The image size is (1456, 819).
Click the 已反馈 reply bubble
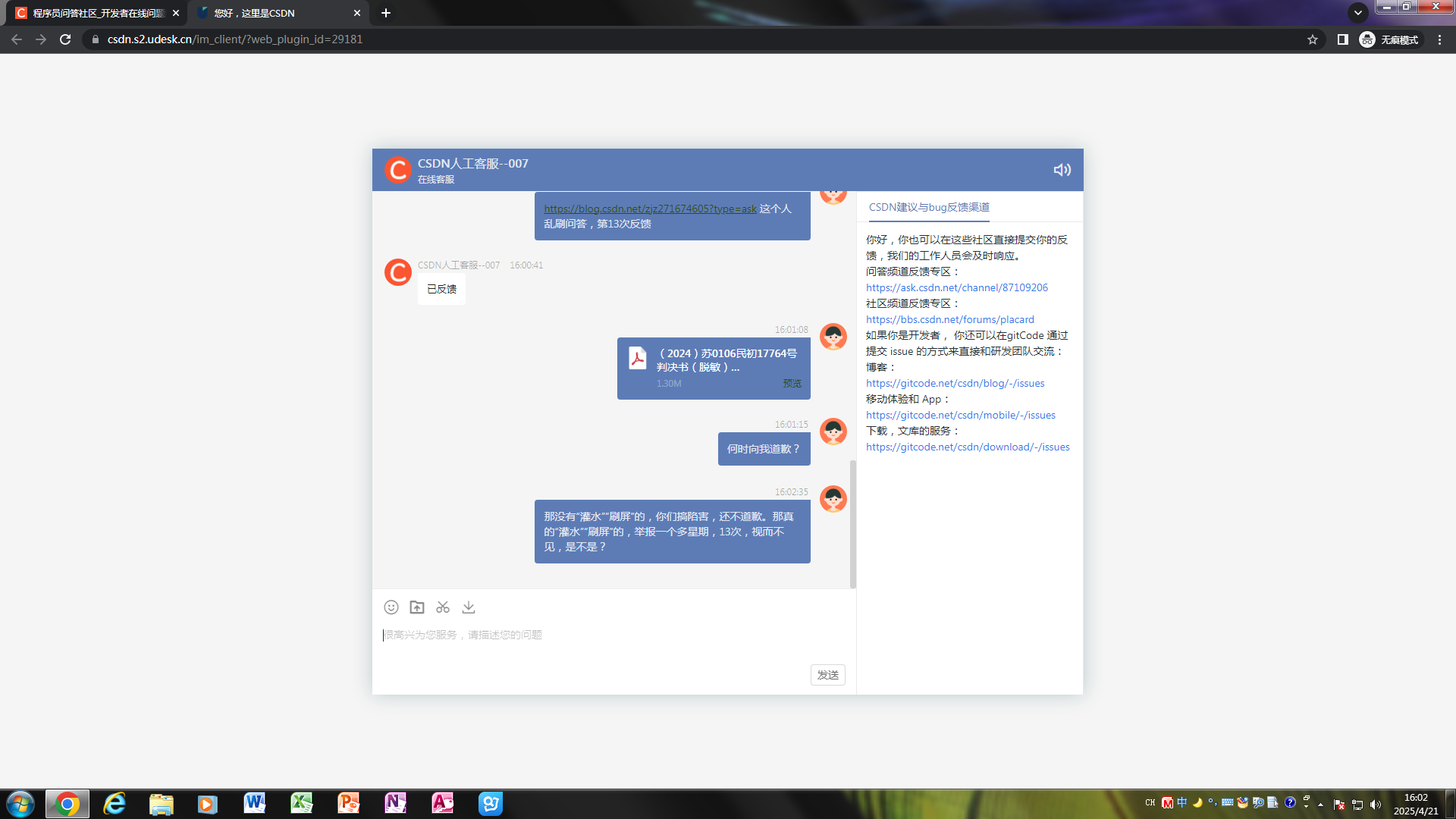(x=441, y=289)
